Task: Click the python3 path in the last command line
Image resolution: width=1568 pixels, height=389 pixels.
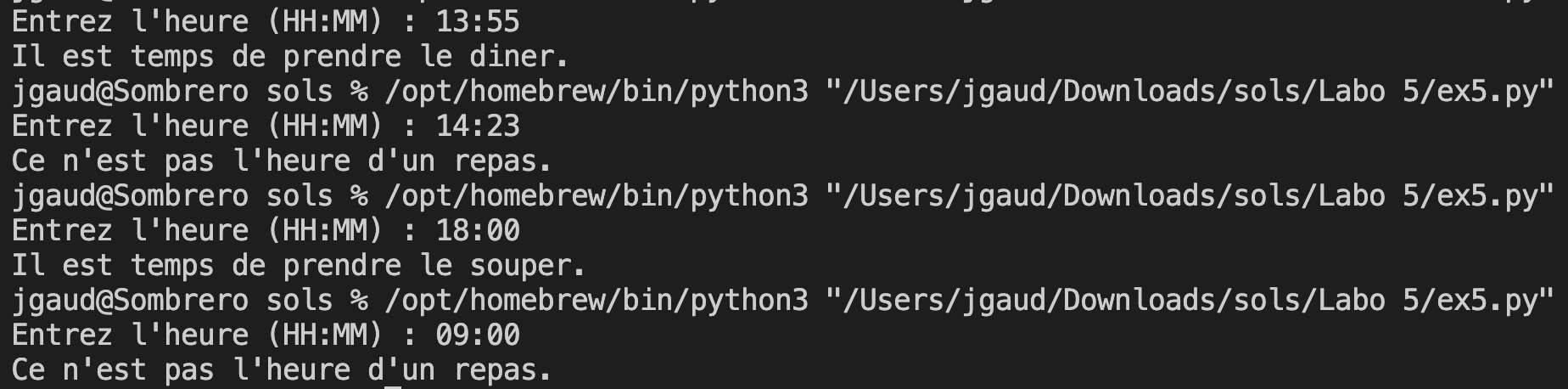Action: (x=596, y=300)
